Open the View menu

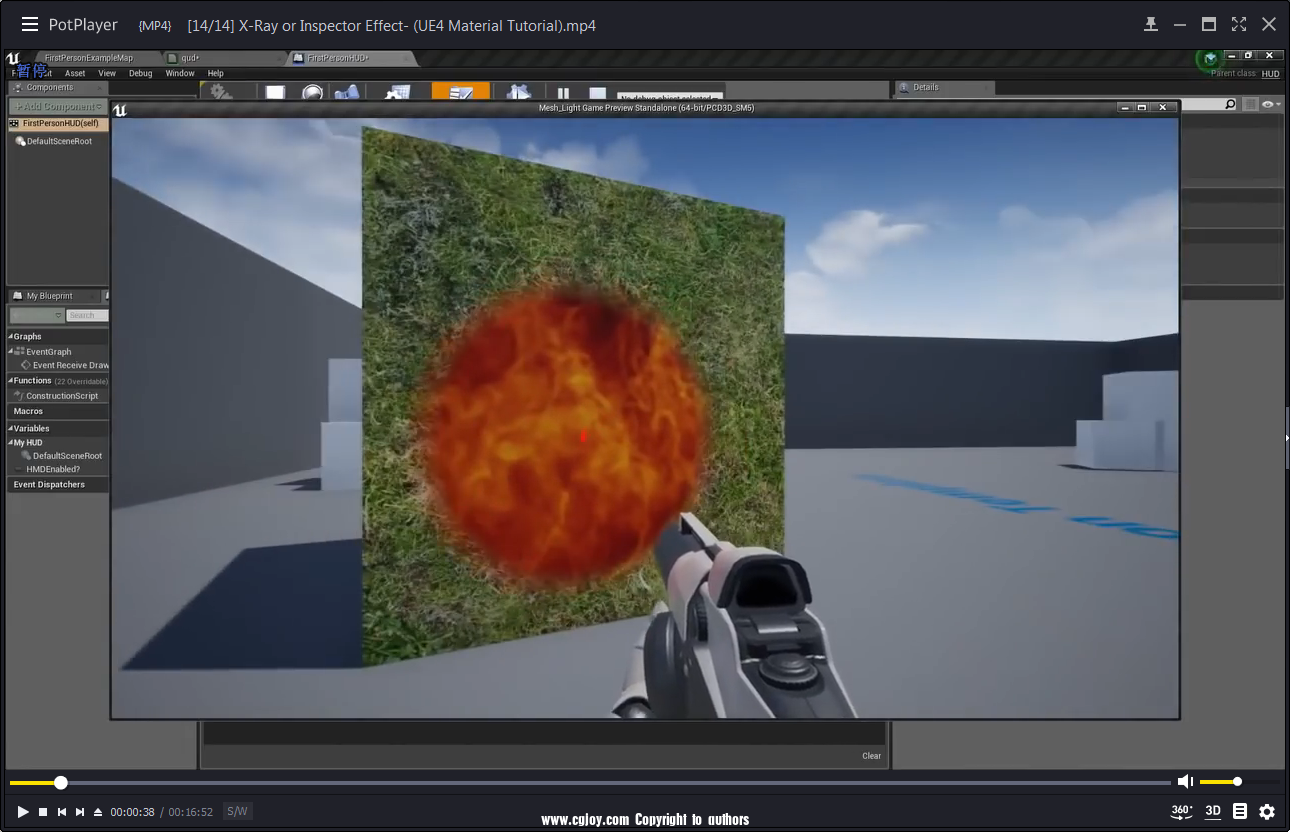107,73
